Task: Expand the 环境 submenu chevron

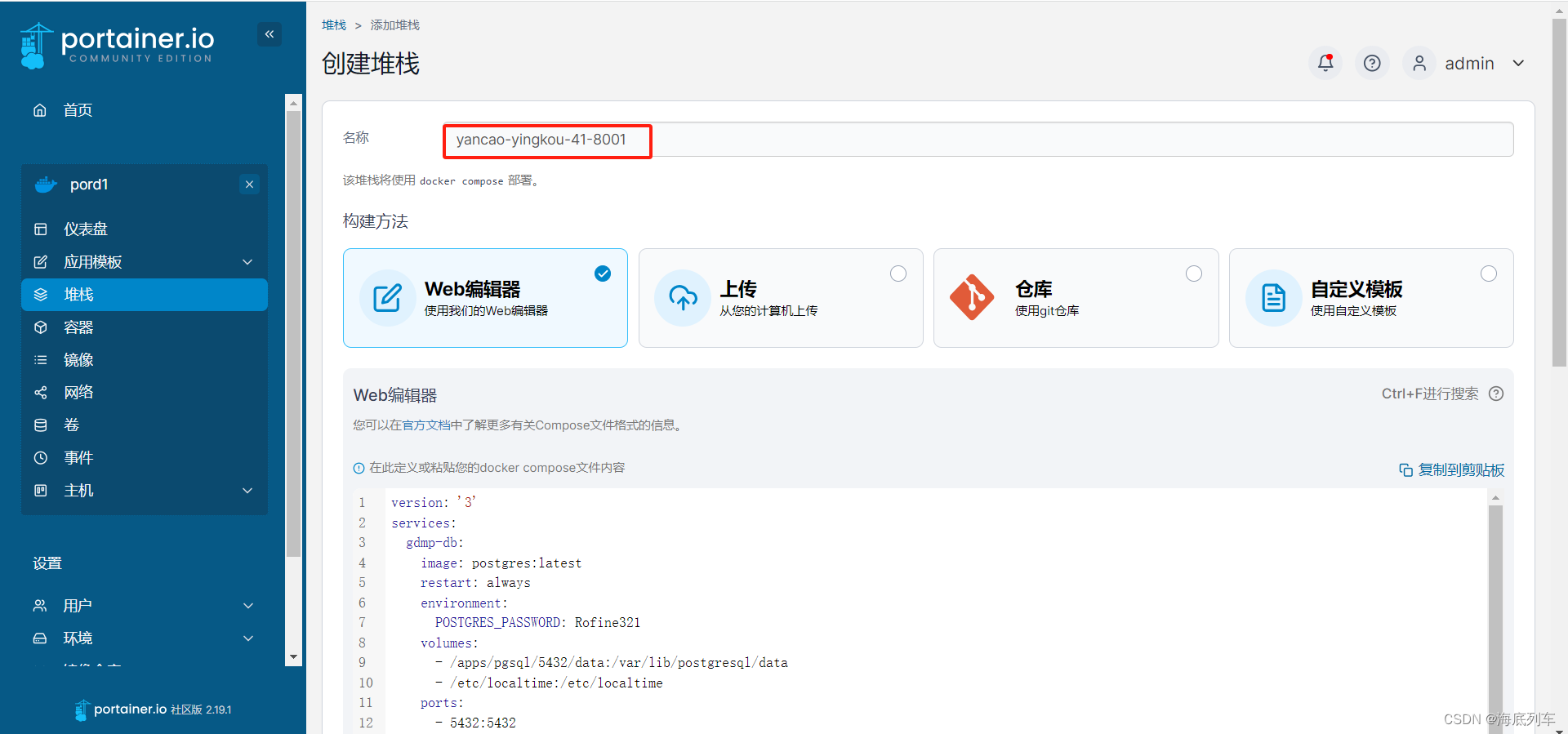Action: tap(248, 638)
